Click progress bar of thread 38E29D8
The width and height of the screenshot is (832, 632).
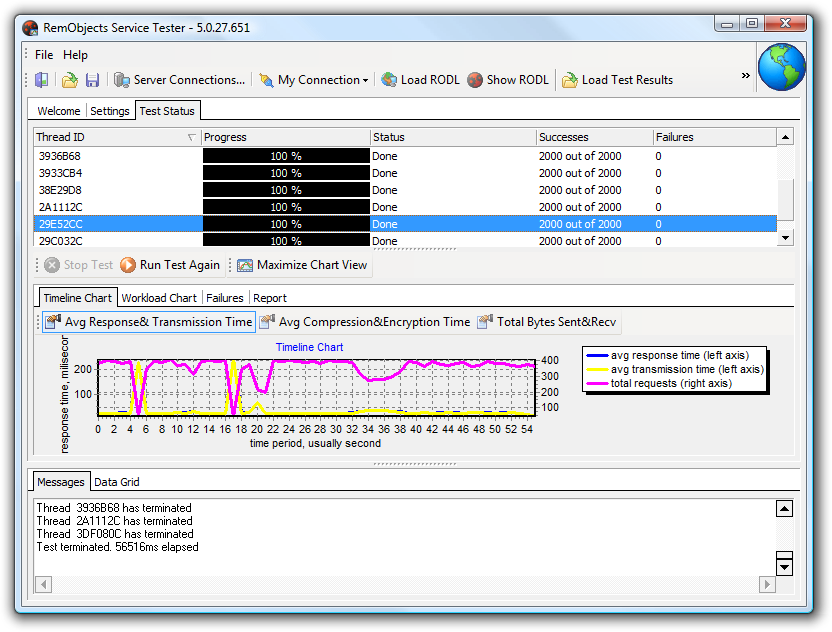tap(286, 190)
